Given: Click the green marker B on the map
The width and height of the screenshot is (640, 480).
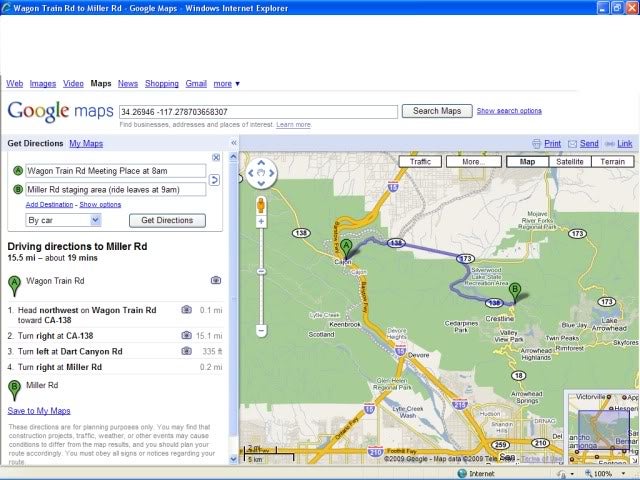Looking at the screenshot, I should coord(515,291).
